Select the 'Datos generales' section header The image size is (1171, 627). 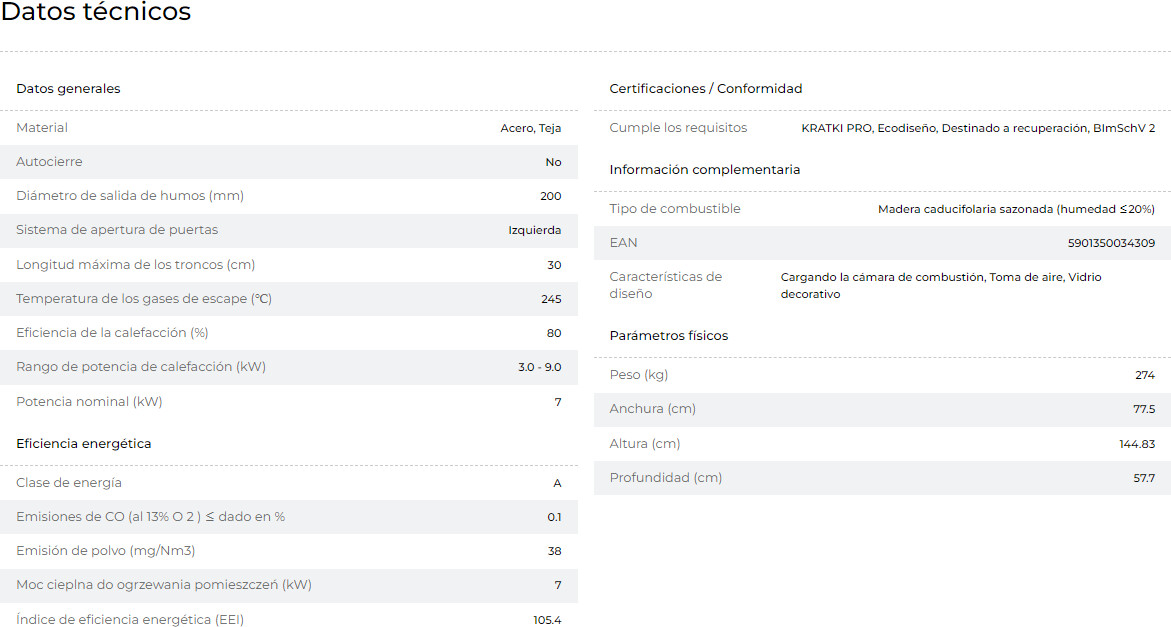68,89
